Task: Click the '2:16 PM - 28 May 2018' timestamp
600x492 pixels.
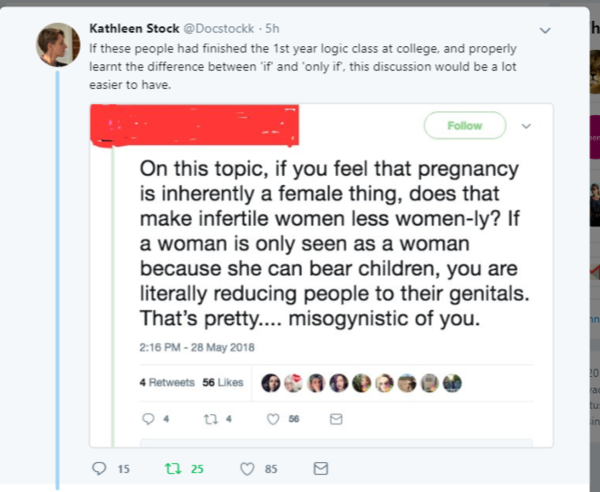Action: click(x=198, y=347)
